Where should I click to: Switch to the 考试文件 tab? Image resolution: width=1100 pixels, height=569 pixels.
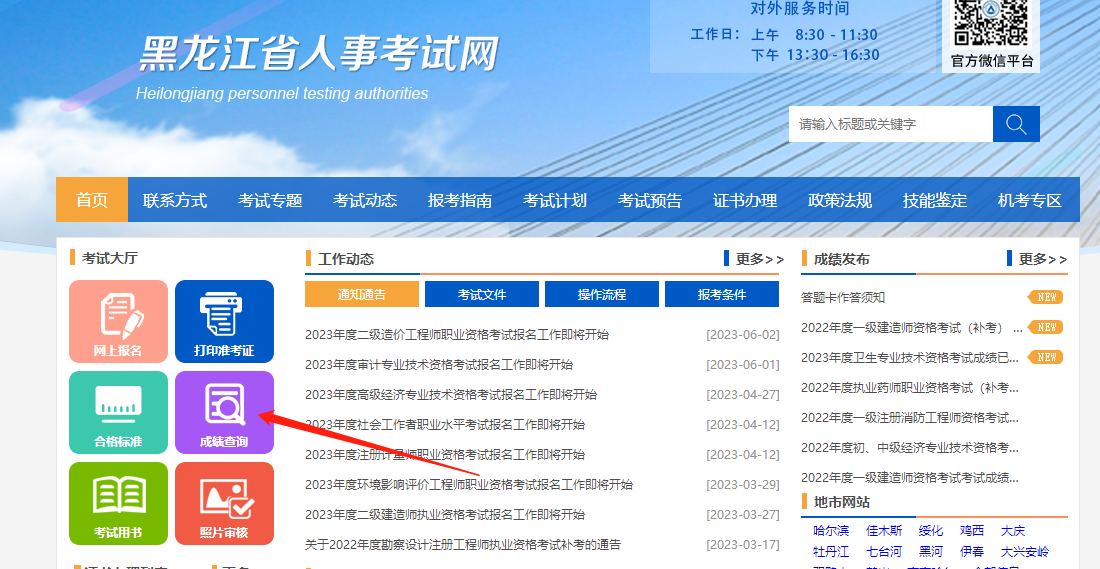(x=482, y=294)
